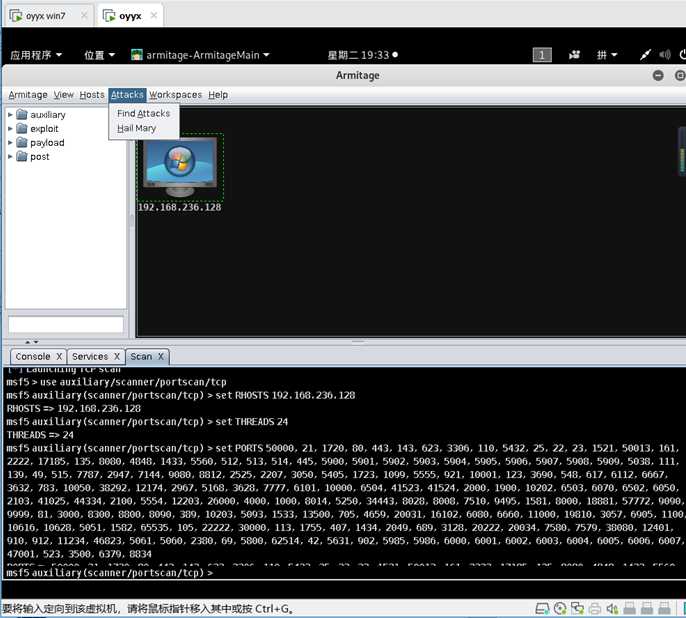Click the 'RHOSTS => 192.168.236.128' output line

tap(74, 409)
